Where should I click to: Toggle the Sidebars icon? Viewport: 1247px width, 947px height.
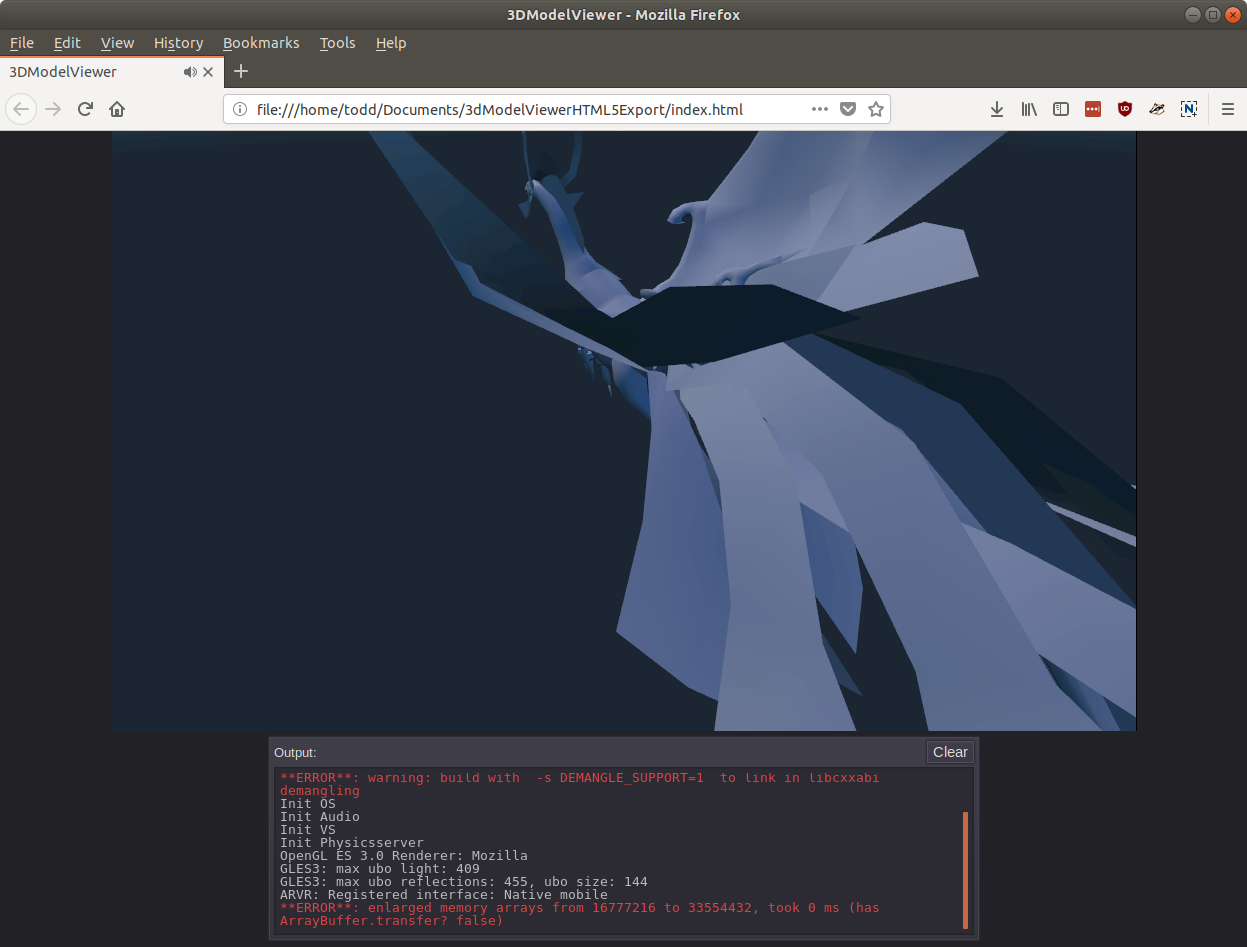(1060, 109)
